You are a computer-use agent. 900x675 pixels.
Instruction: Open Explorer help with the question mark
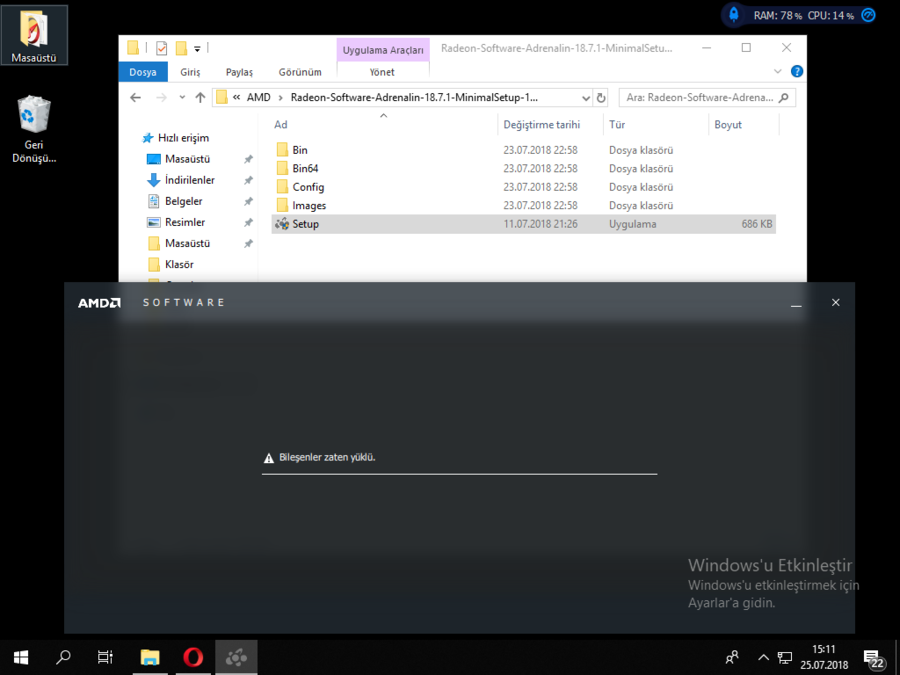797,71
